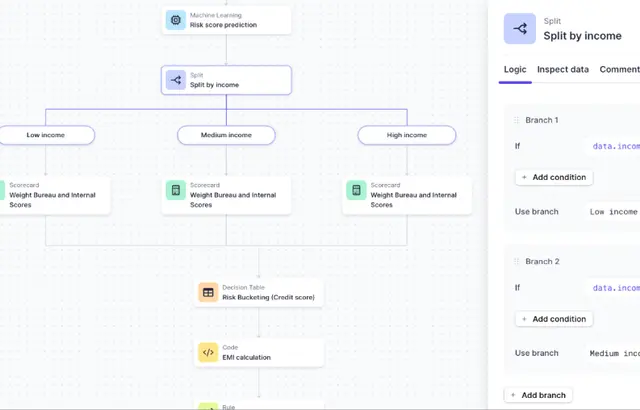Click Branch 1 If condition data.income field
This screenshot has height=410, width=640.
click(x=613, y=146)
